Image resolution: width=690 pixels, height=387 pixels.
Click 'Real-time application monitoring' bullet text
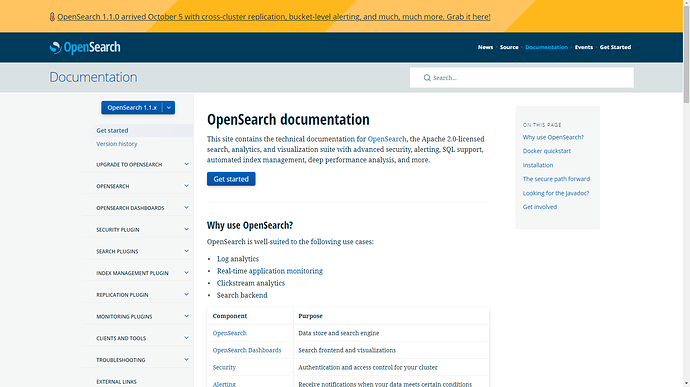270,271
